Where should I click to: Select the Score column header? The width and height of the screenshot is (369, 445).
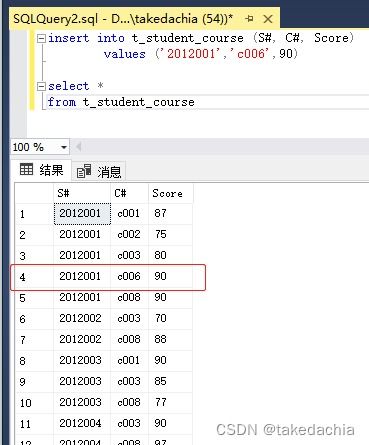[170, 193]
